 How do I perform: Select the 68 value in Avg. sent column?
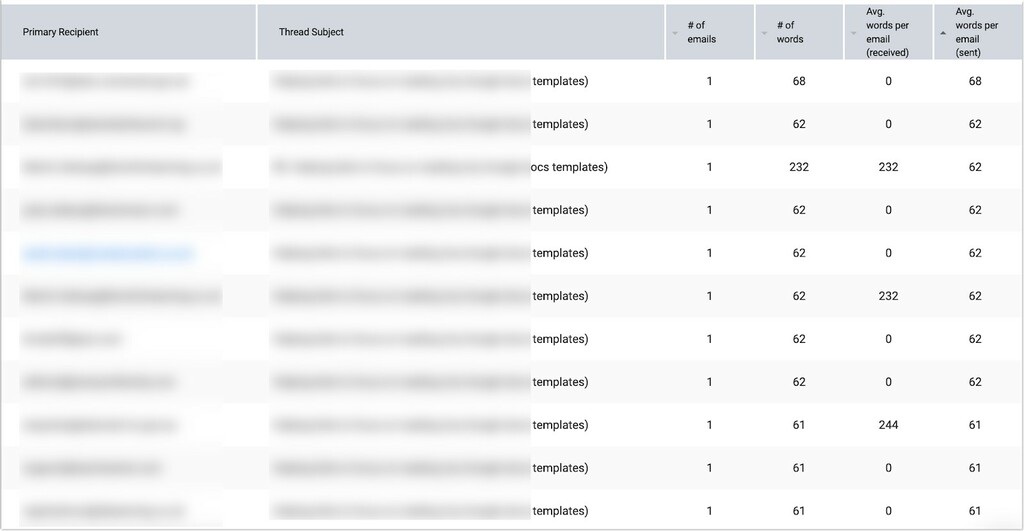coord(975,81)
